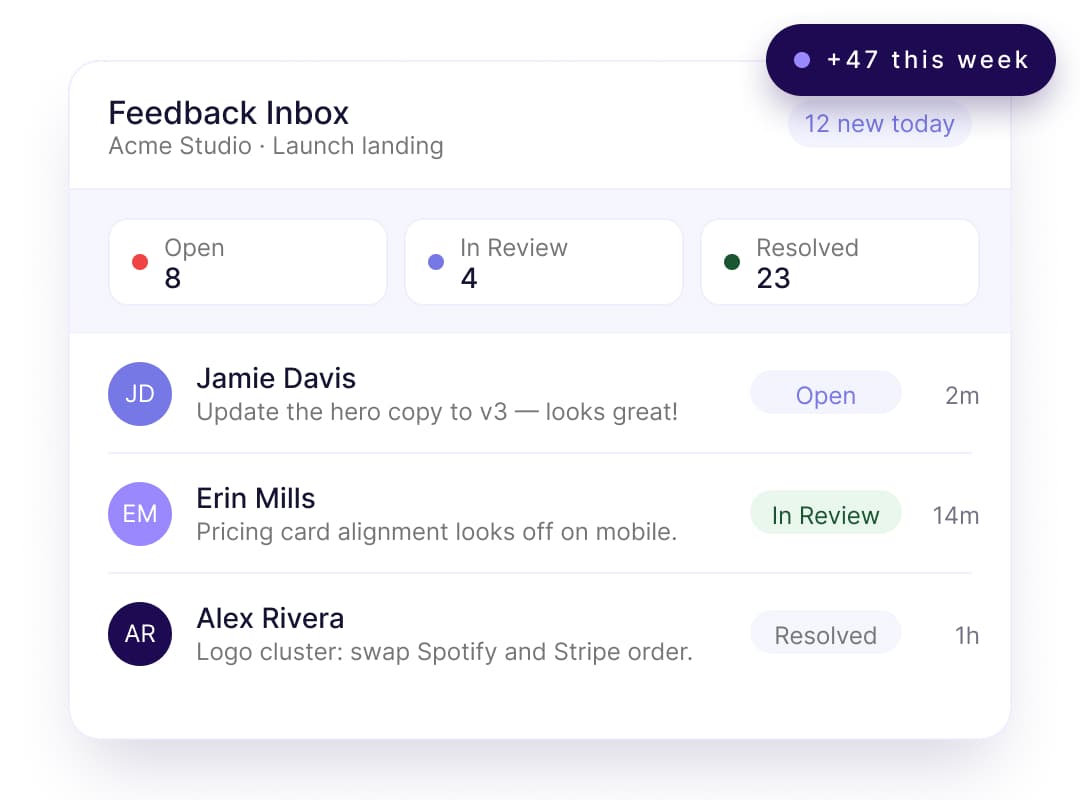Viewport: 1080px width, 800px height.
Task: Click the '2m' timestamp
Action: click(x=962, y=396)
